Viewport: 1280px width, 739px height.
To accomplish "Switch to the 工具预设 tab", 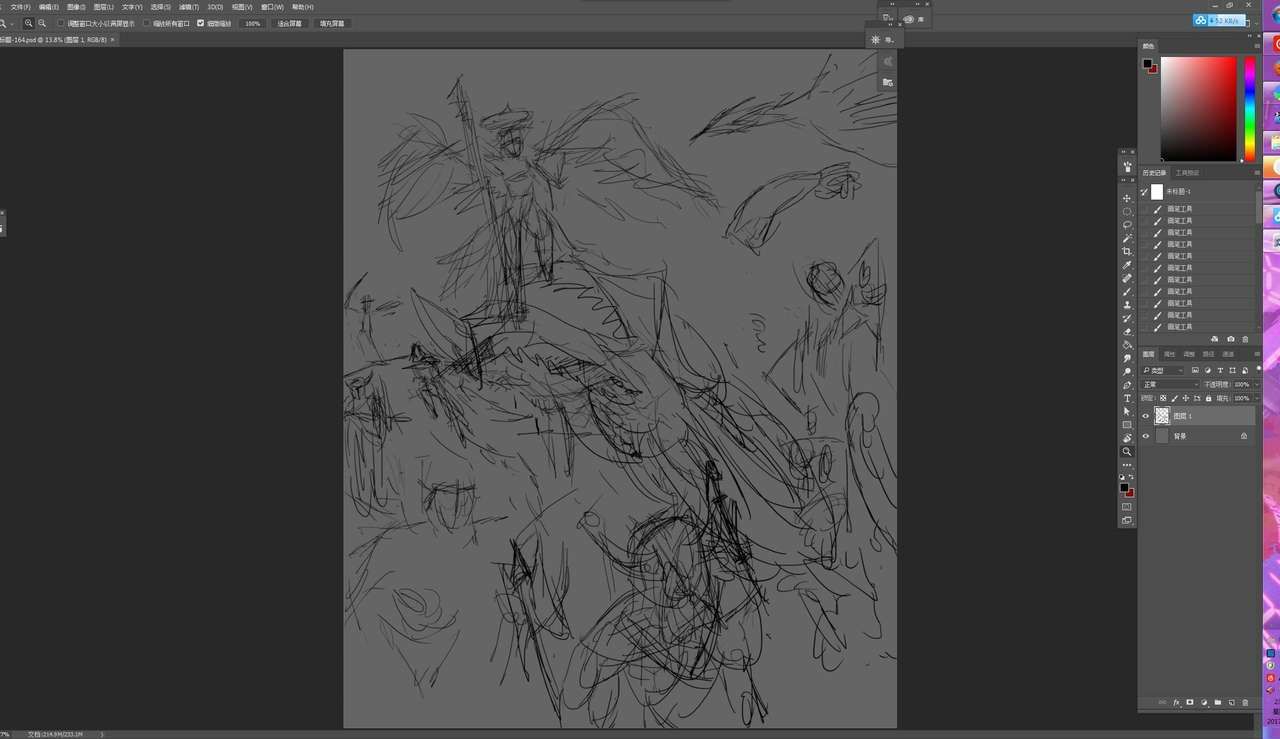I will pyautogui.click(x=1187, y=173).
